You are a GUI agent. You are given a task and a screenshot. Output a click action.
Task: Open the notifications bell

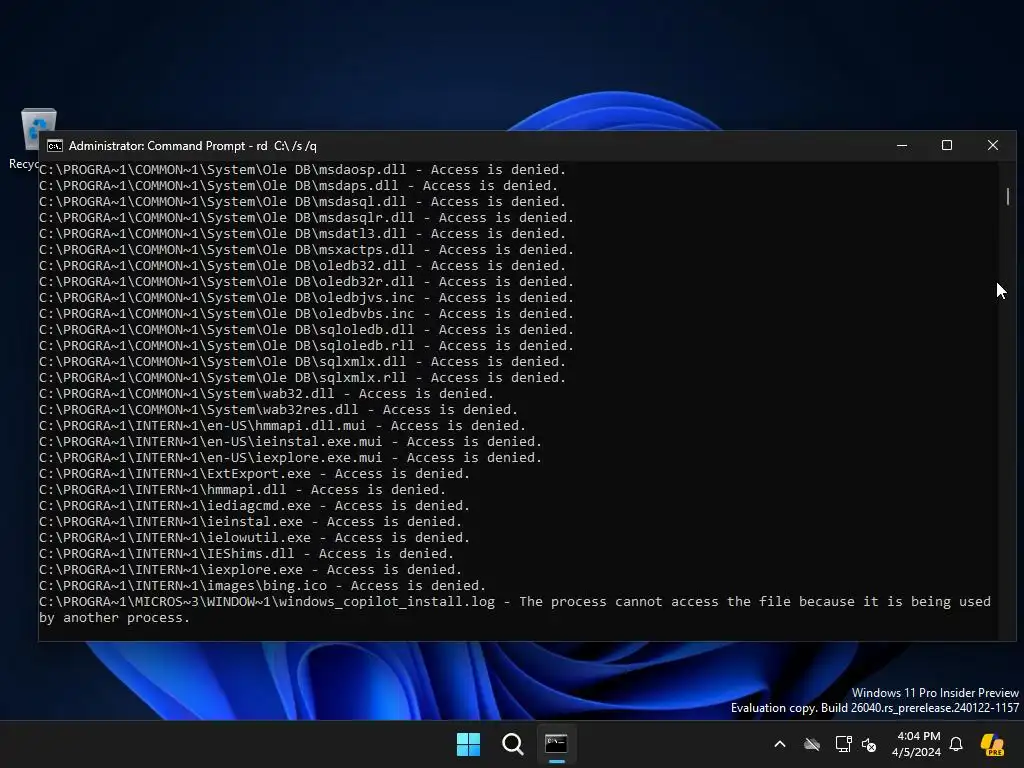click(956, 744)
